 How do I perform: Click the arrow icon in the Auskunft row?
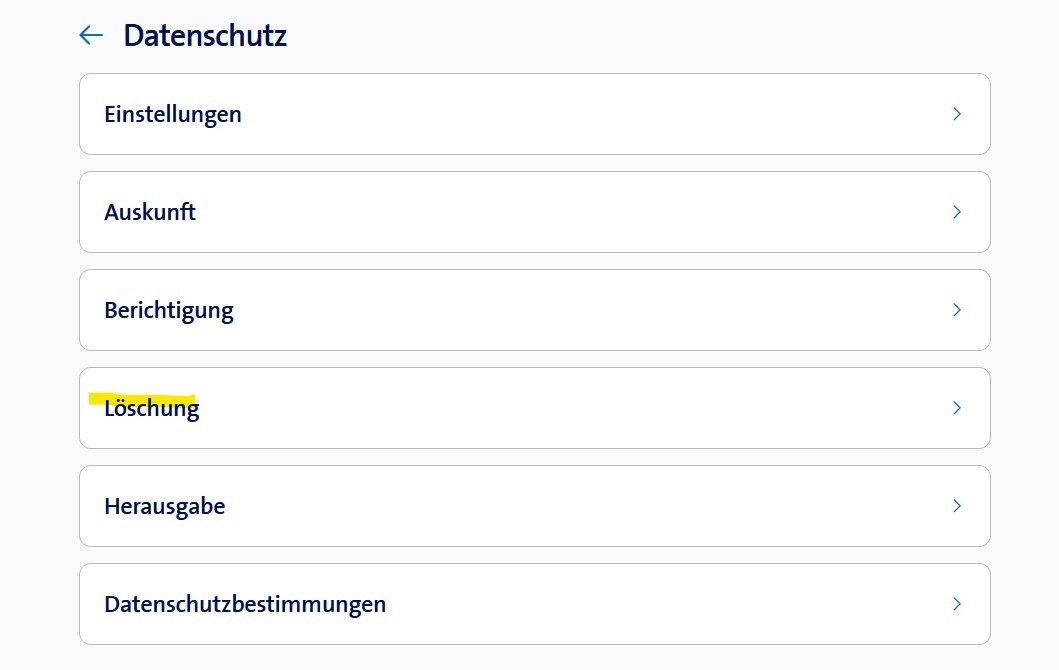957,212
